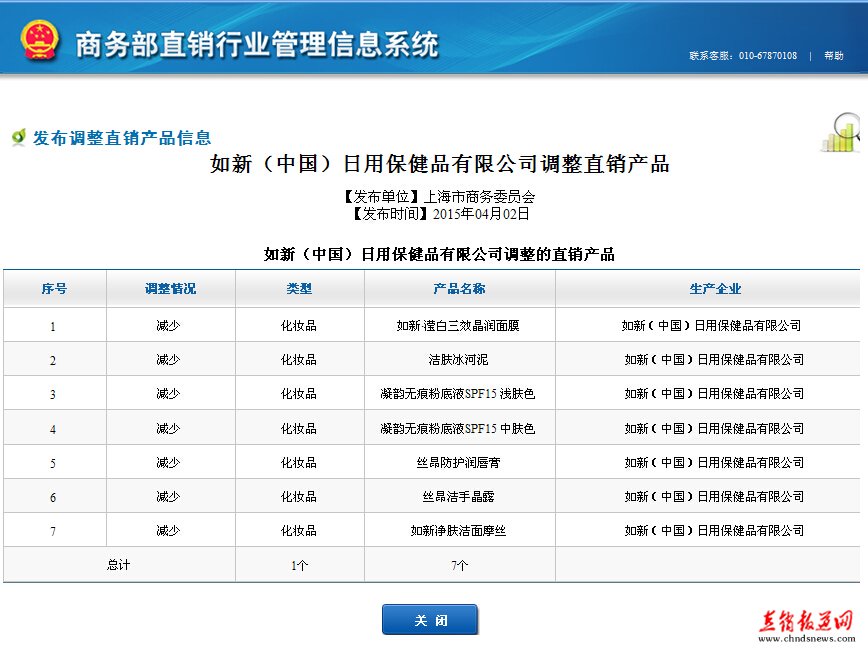This screenshot has height=648, width=868.
Task: Click 化妆品 in the 丝昂防护润唇膏 row
Action: coord(299,463)
